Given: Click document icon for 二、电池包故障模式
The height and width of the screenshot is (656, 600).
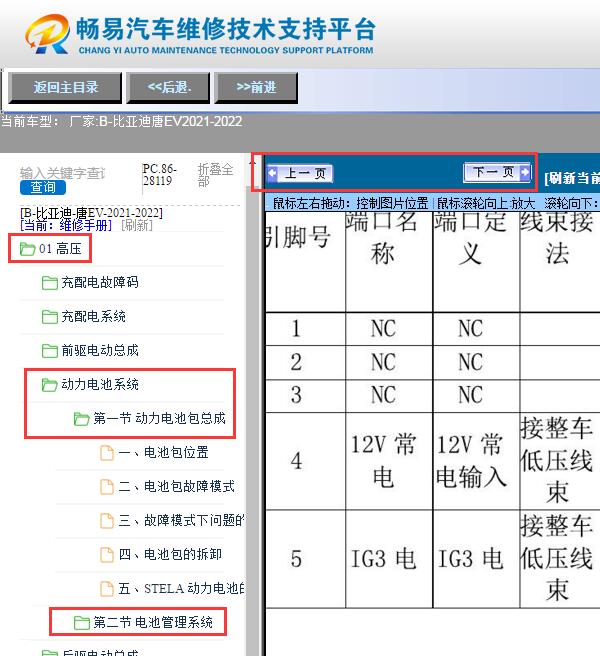Looking at the screenshot, I should tap(107, 487).
